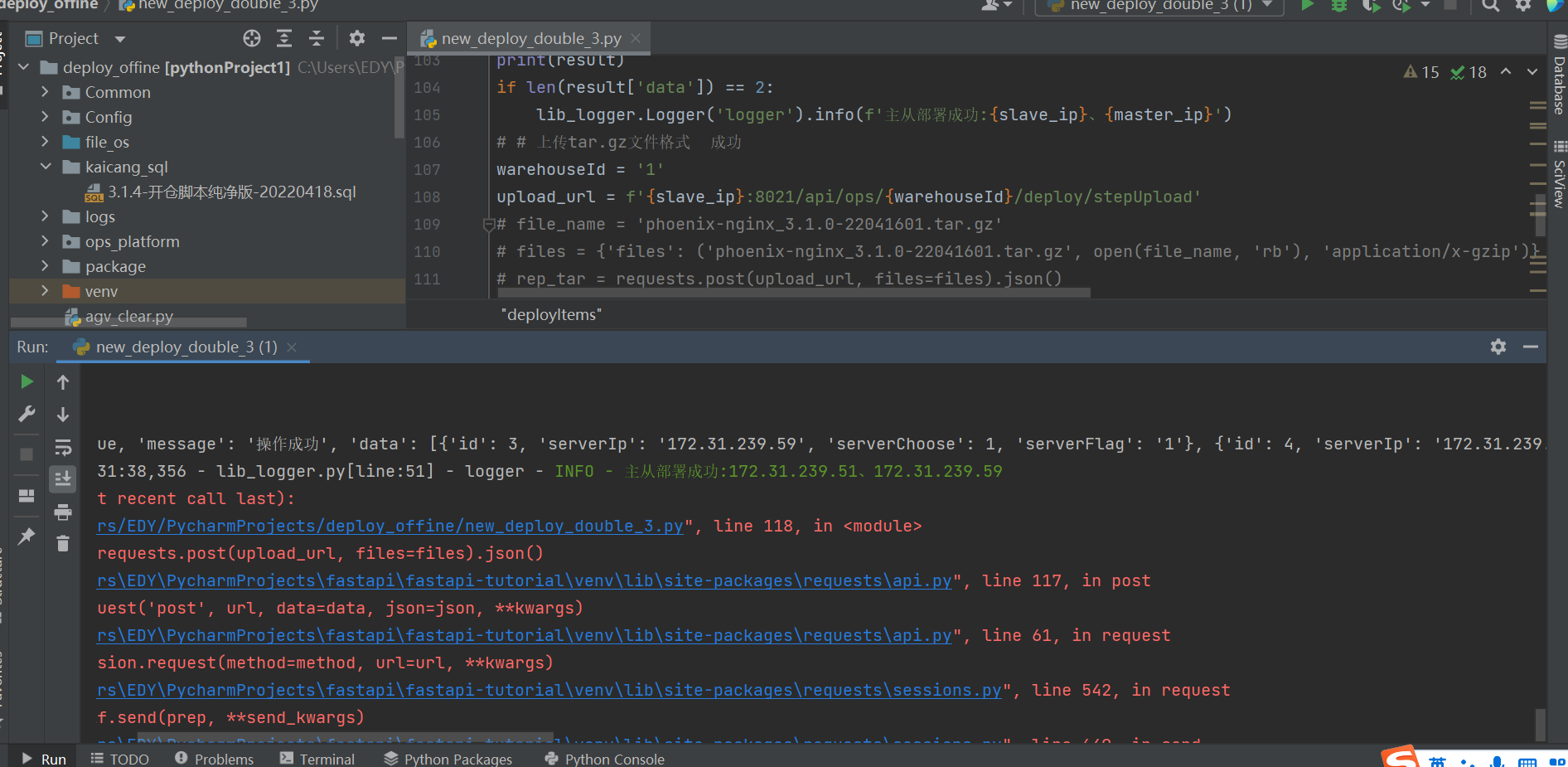Open the Python Console tool window
Image resolution: width=1568 pixels, height=767 pixels.
tap(605, 759)
